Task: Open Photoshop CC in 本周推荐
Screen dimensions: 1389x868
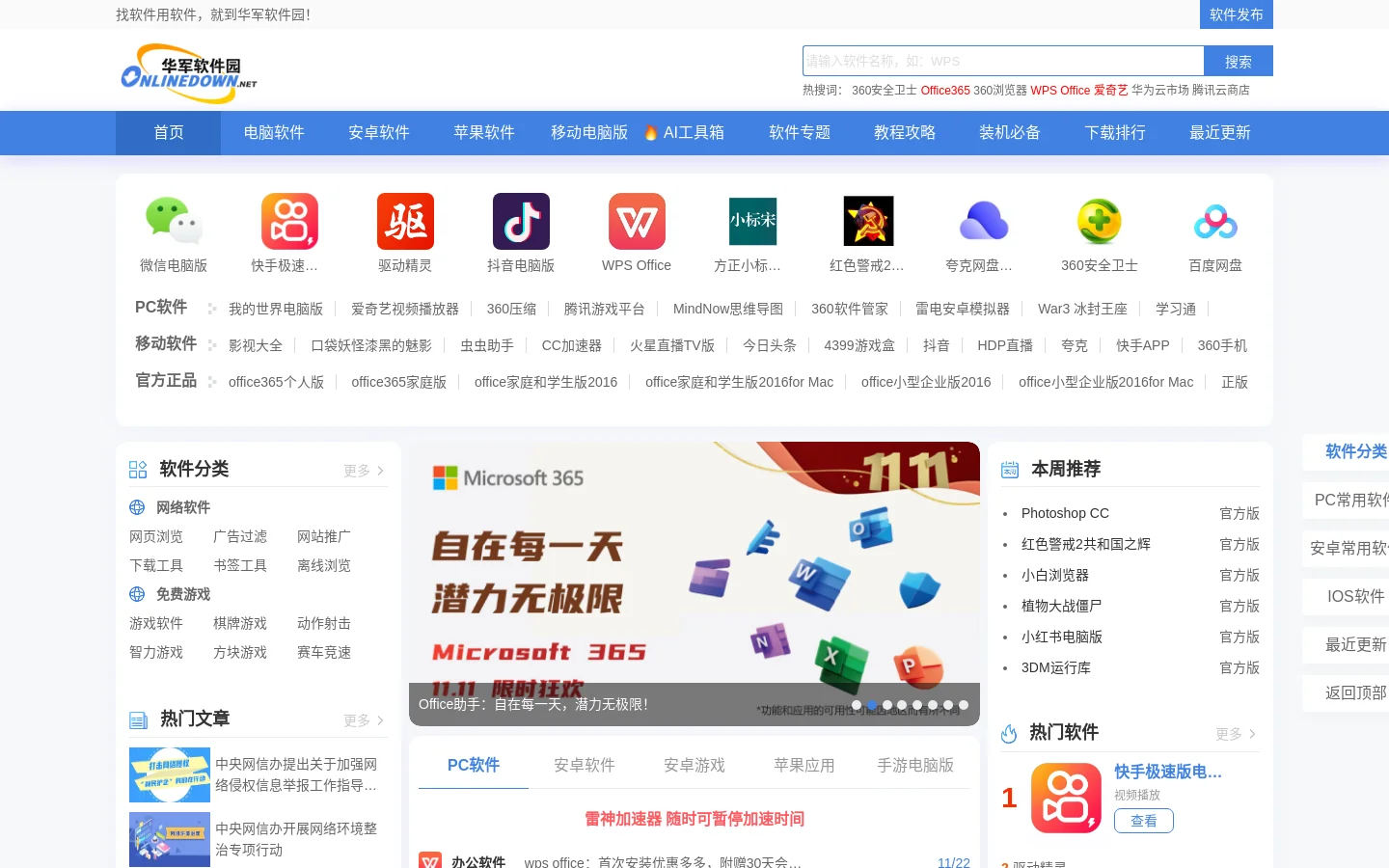Action: coord(1065,513)
